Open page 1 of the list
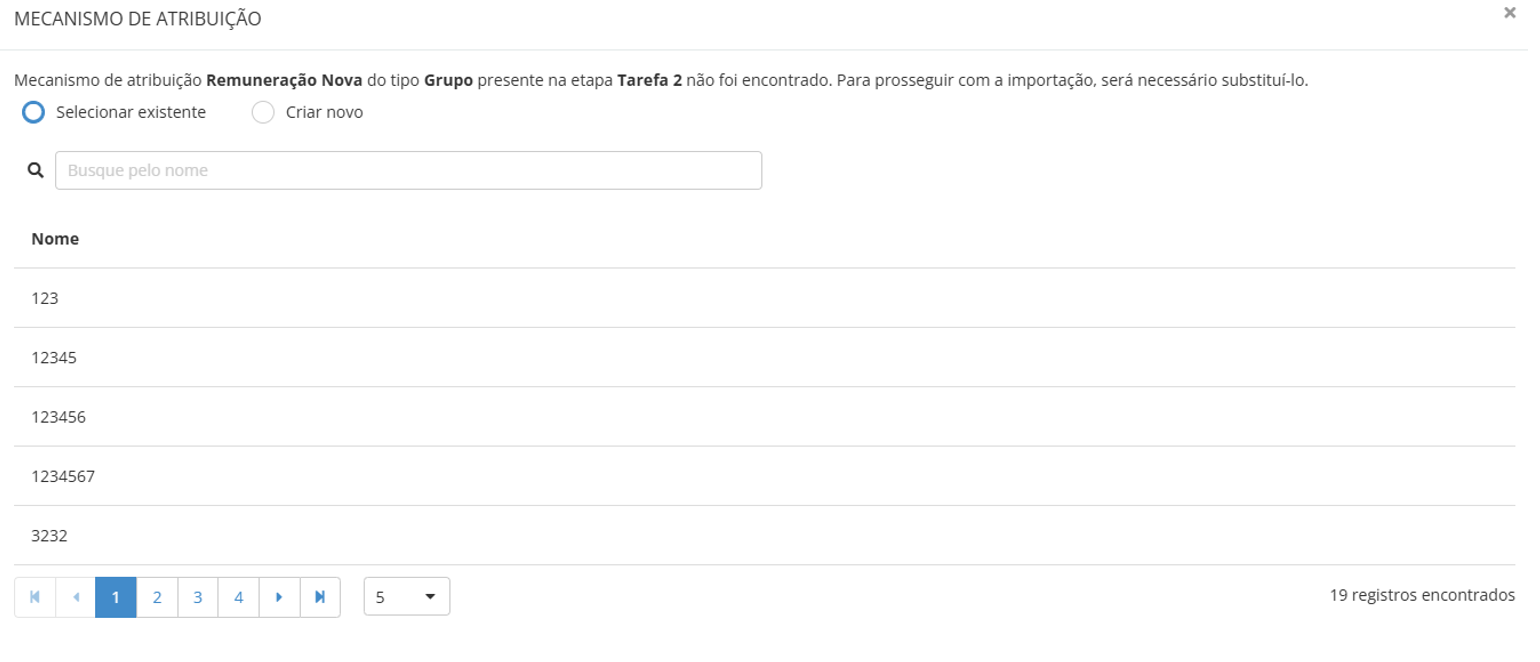1540x662 pixels. [116, 597]
